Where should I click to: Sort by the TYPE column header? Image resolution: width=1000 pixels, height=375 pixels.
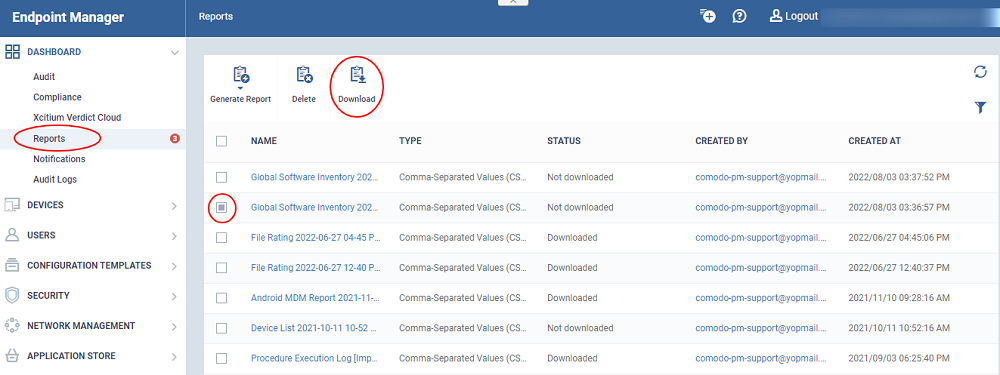(x=410, y=141)
